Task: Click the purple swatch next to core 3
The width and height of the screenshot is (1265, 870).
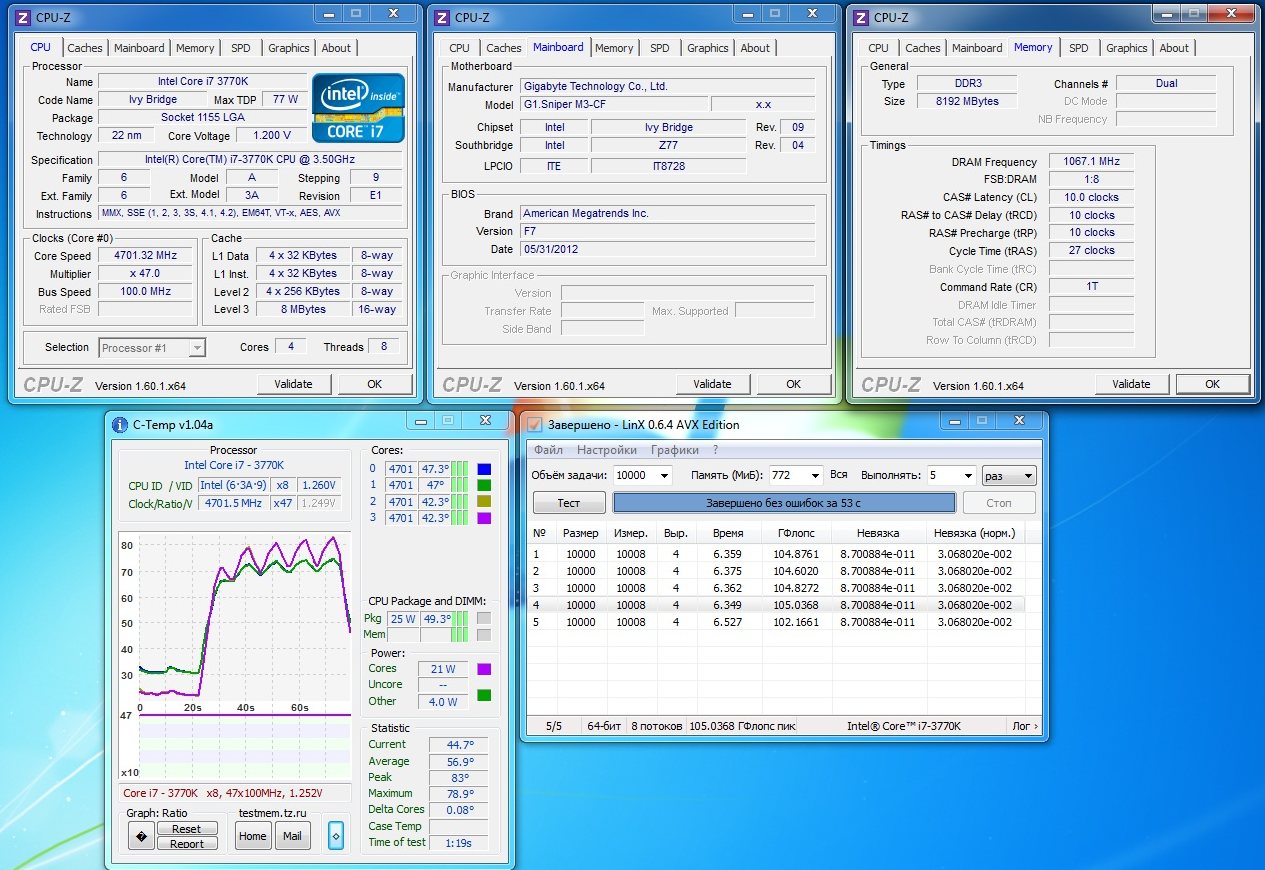Action: coord(484,518)
